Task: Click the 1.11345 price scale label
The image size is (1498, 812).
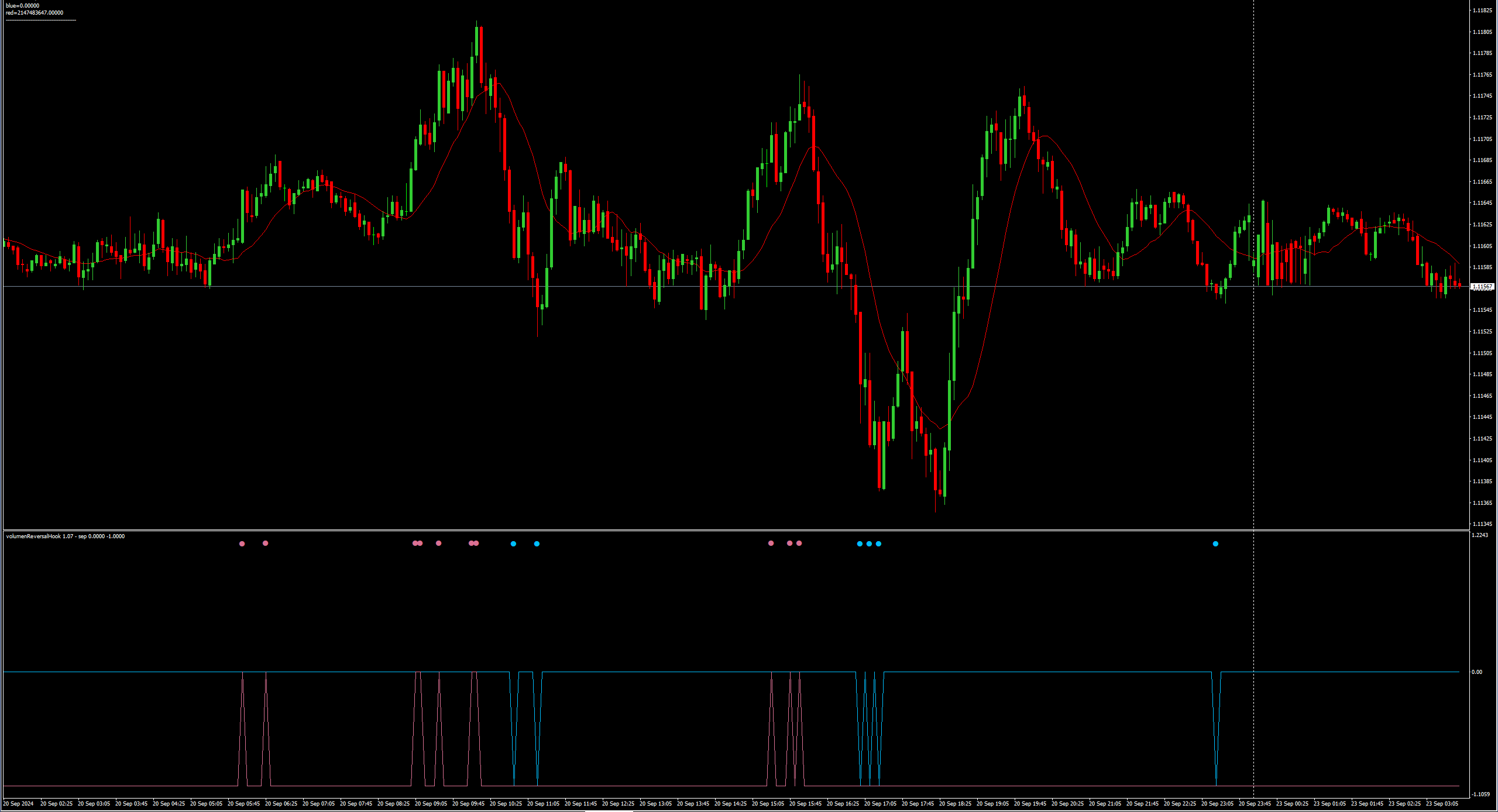Action: pos(1482,524)
